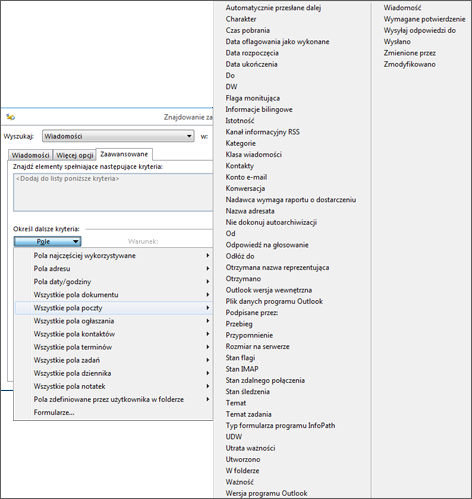Select Nazwa adresata field
This screenshot has width=472, height=499.
pos(250,211)
